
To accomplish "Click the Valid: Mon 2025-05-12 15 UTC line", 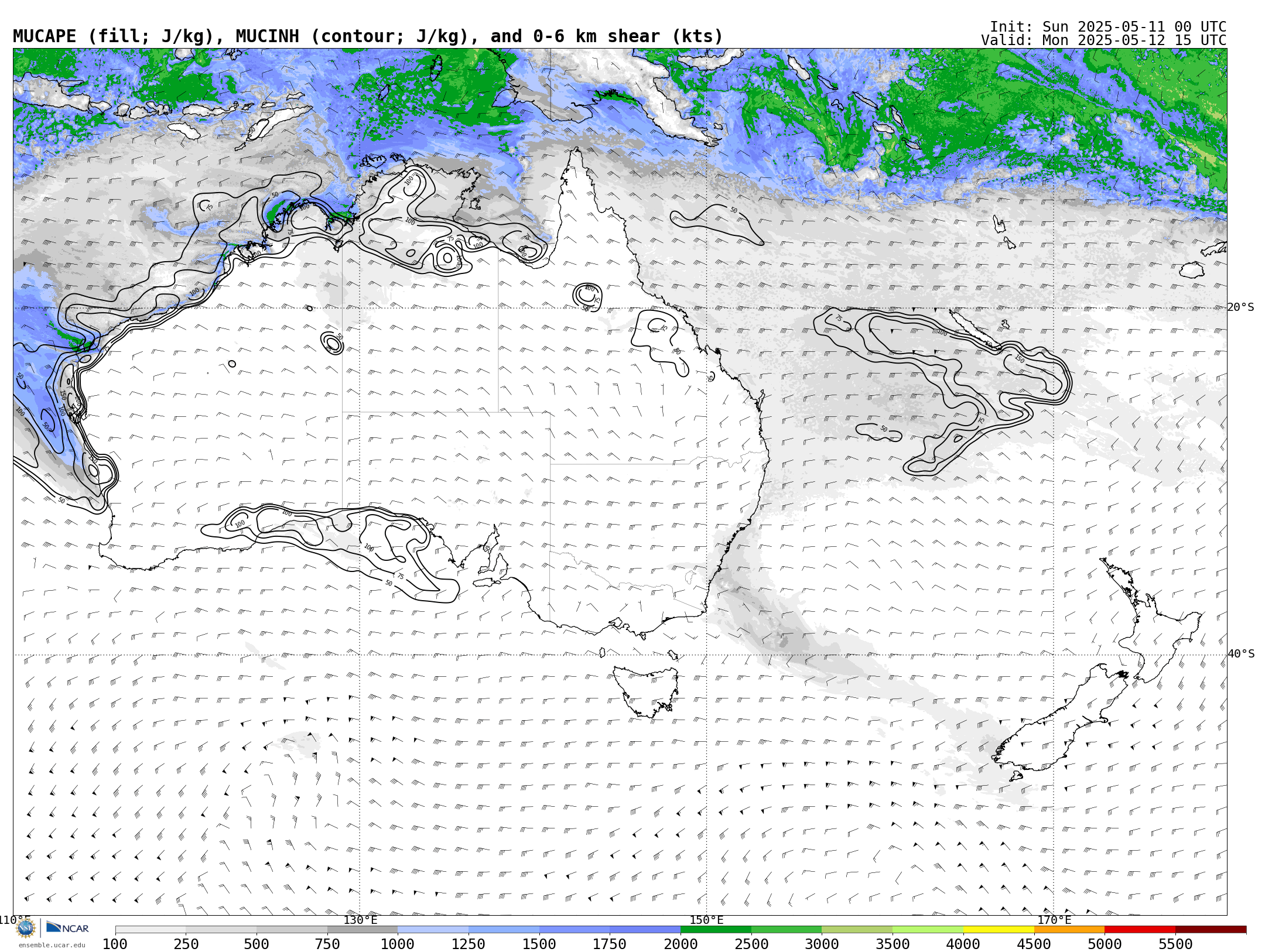I will [x=1104, y=40].
